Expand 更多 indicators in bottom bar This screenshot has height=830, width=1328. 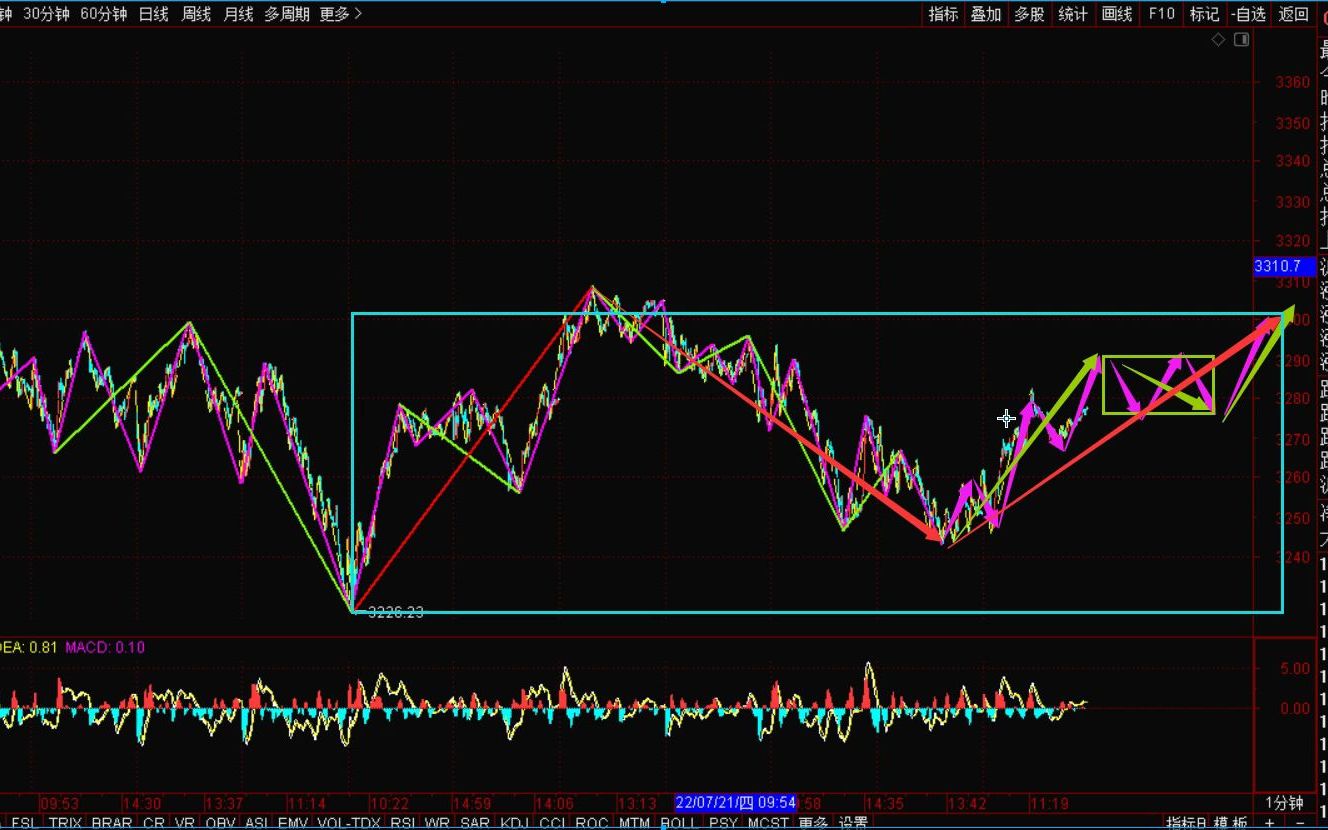[x=812, y=823]
